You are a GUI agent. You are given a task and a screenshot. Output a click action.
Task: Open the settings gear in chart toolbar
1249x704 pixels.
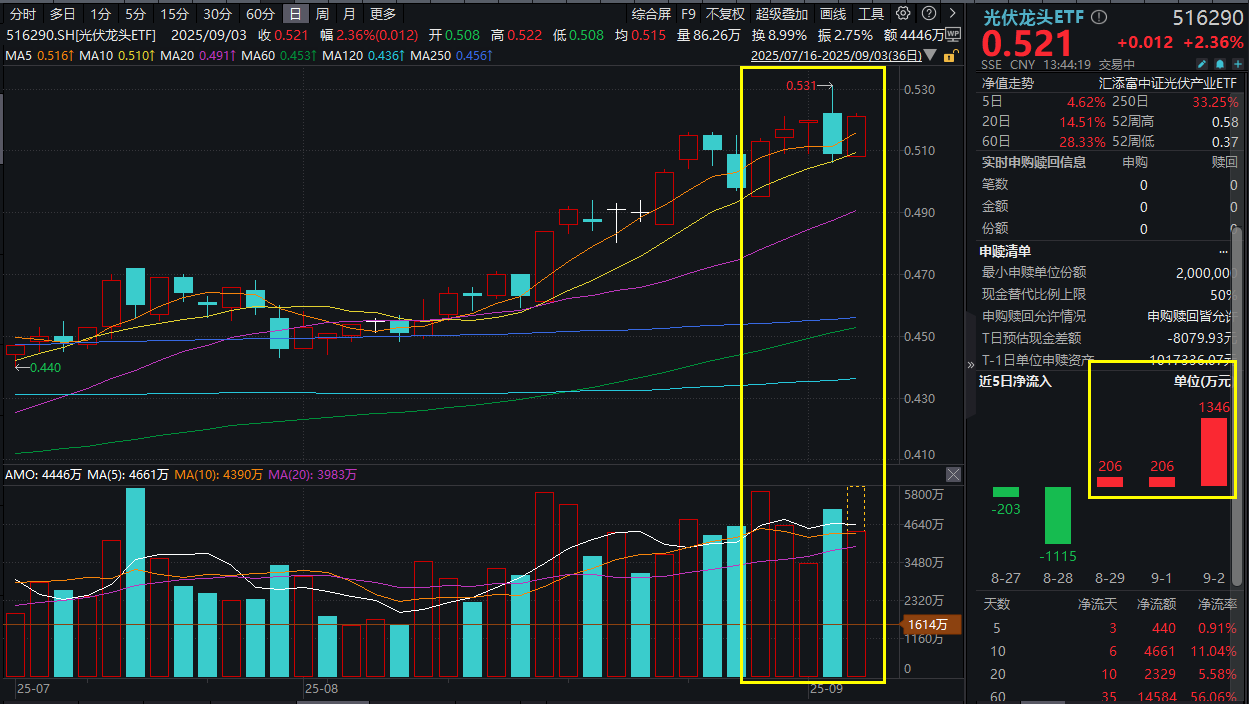[903, 14]
